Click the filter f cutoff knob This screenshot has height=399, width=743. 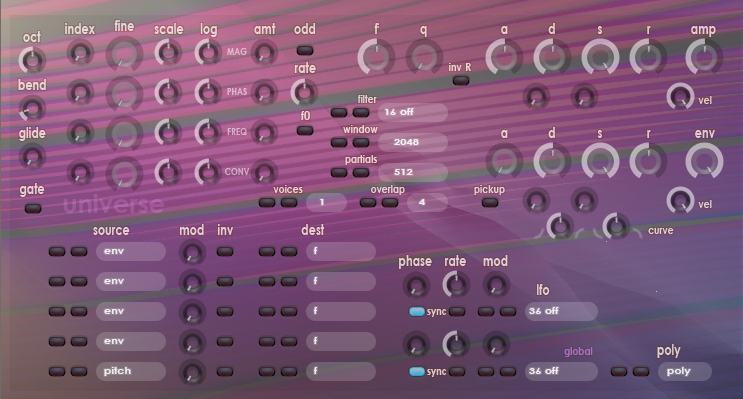[x=376, y=57]
